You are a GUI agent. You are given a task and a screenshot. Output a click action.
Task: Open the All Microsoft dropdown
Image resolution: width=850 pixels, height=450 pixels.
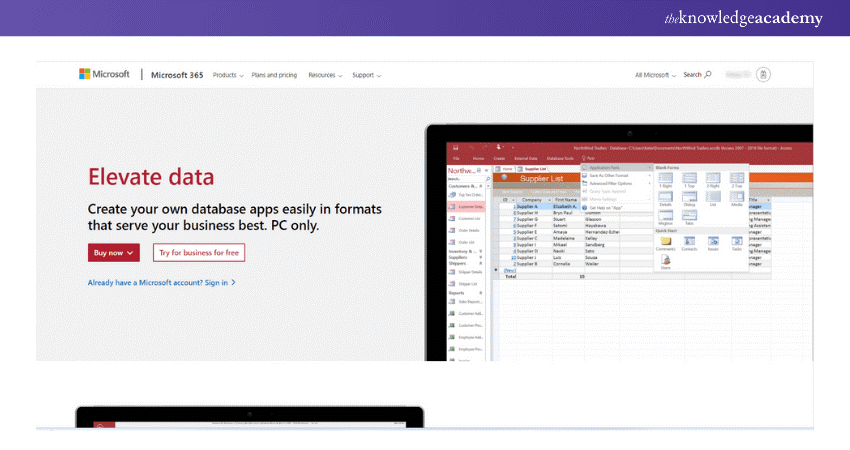coord(655,75)
